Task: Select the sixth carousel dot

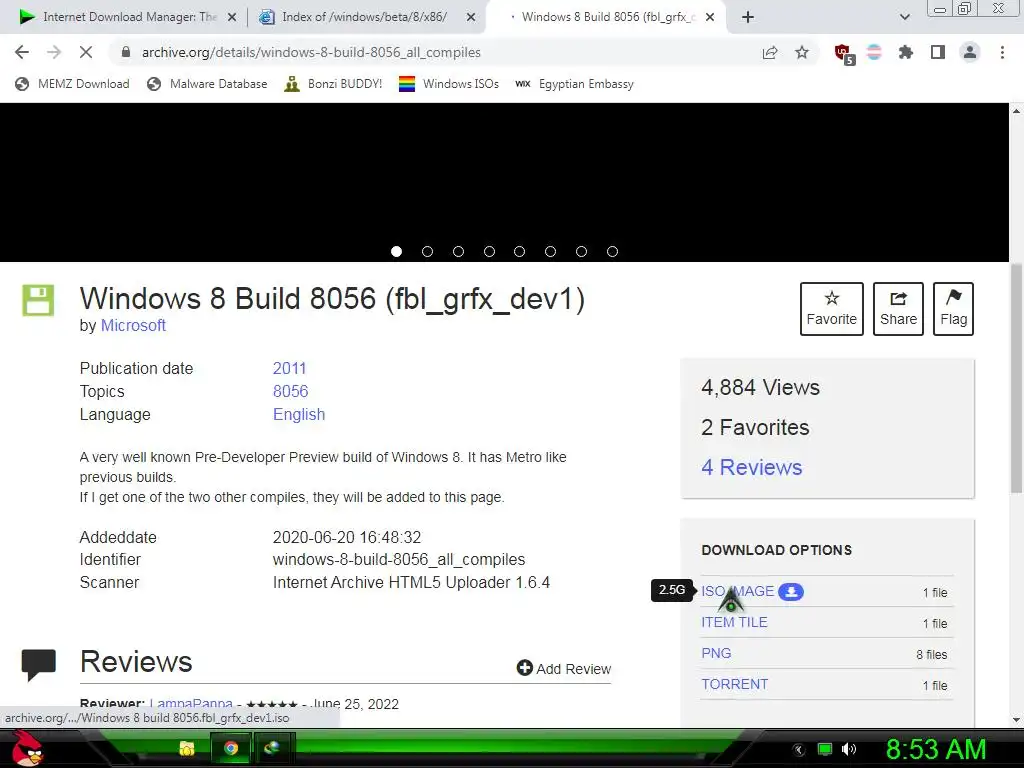Action: (x=551, y=251)
